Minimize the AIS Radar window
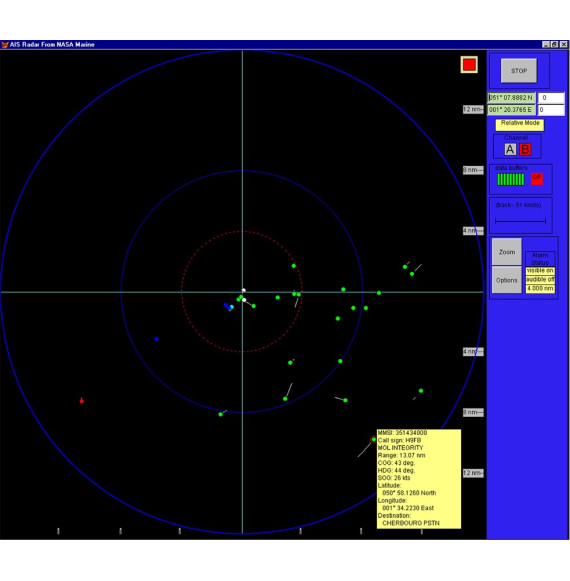Viewport: 570px width, 581px height. (546, 44)
